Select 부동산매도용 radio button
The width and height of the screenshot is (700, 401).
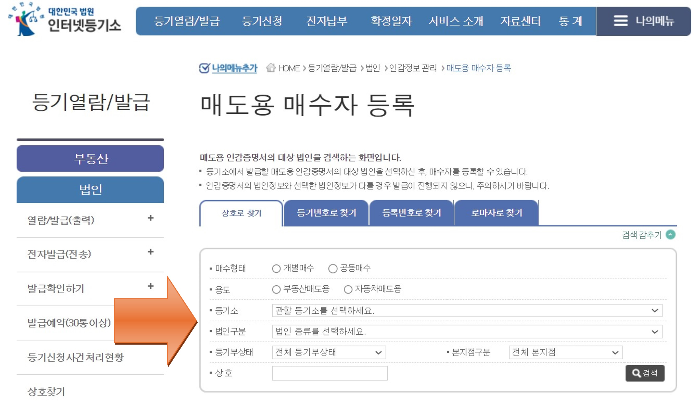coord(276,289)
